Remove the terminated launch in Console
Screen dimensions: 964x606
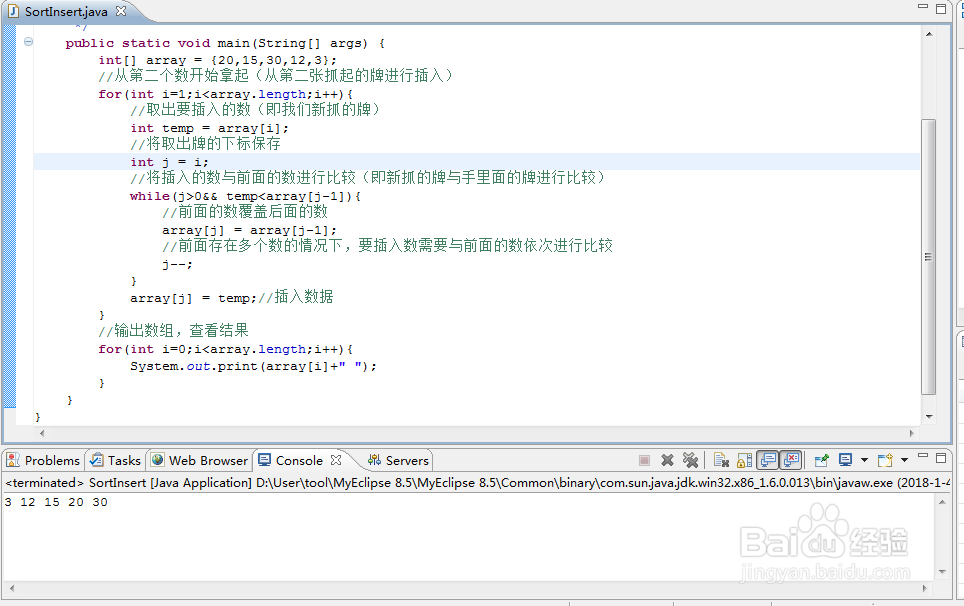[x=667, y=460]
